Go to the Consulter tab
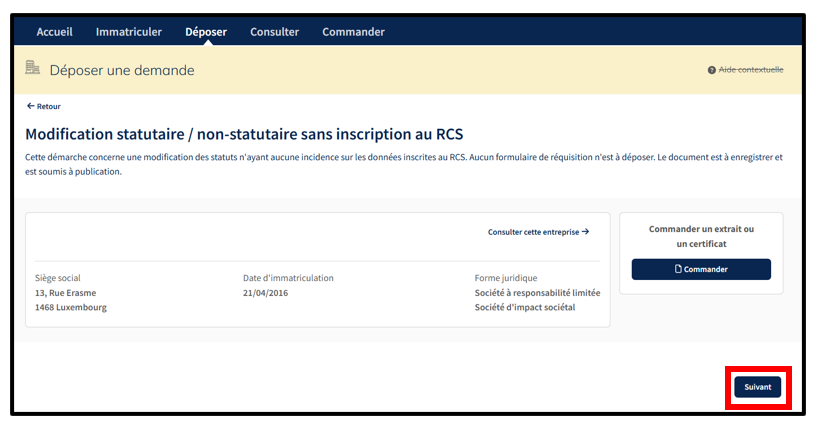Image resolution: width=817 pixels, height=426 pixels. (x=274, y=32)
